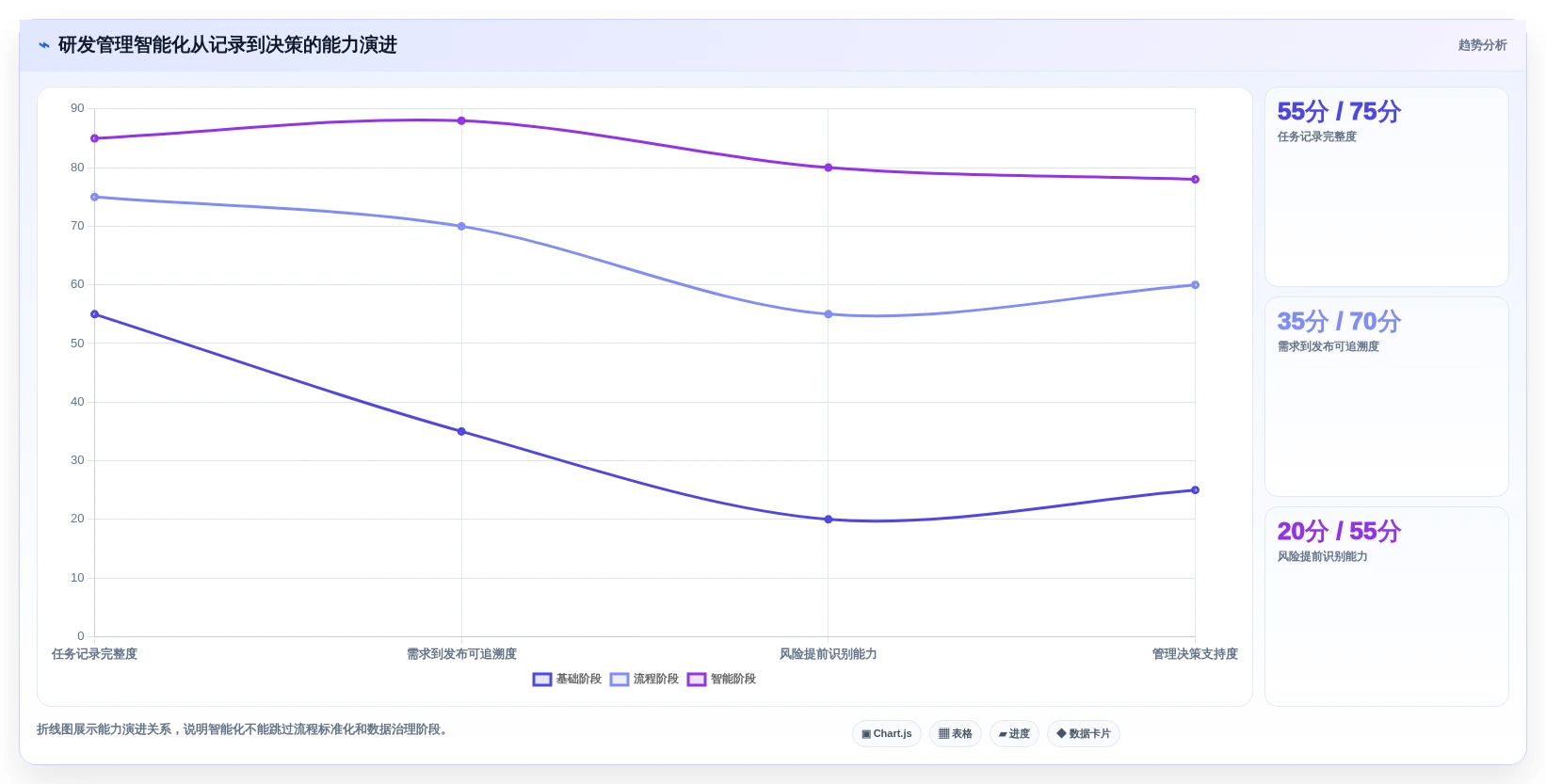
Task: Click the 流程阶段 legend label
Action: tap(656, 680)
